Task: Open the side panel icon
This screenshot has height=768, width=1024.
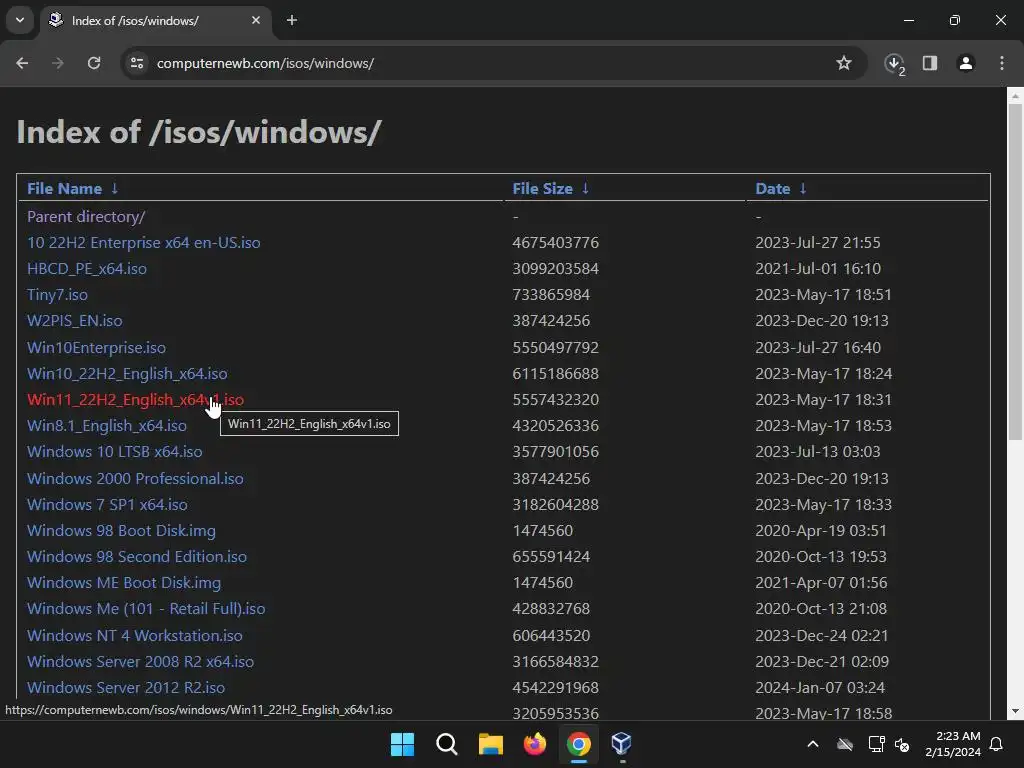Action: coord(930,63)
